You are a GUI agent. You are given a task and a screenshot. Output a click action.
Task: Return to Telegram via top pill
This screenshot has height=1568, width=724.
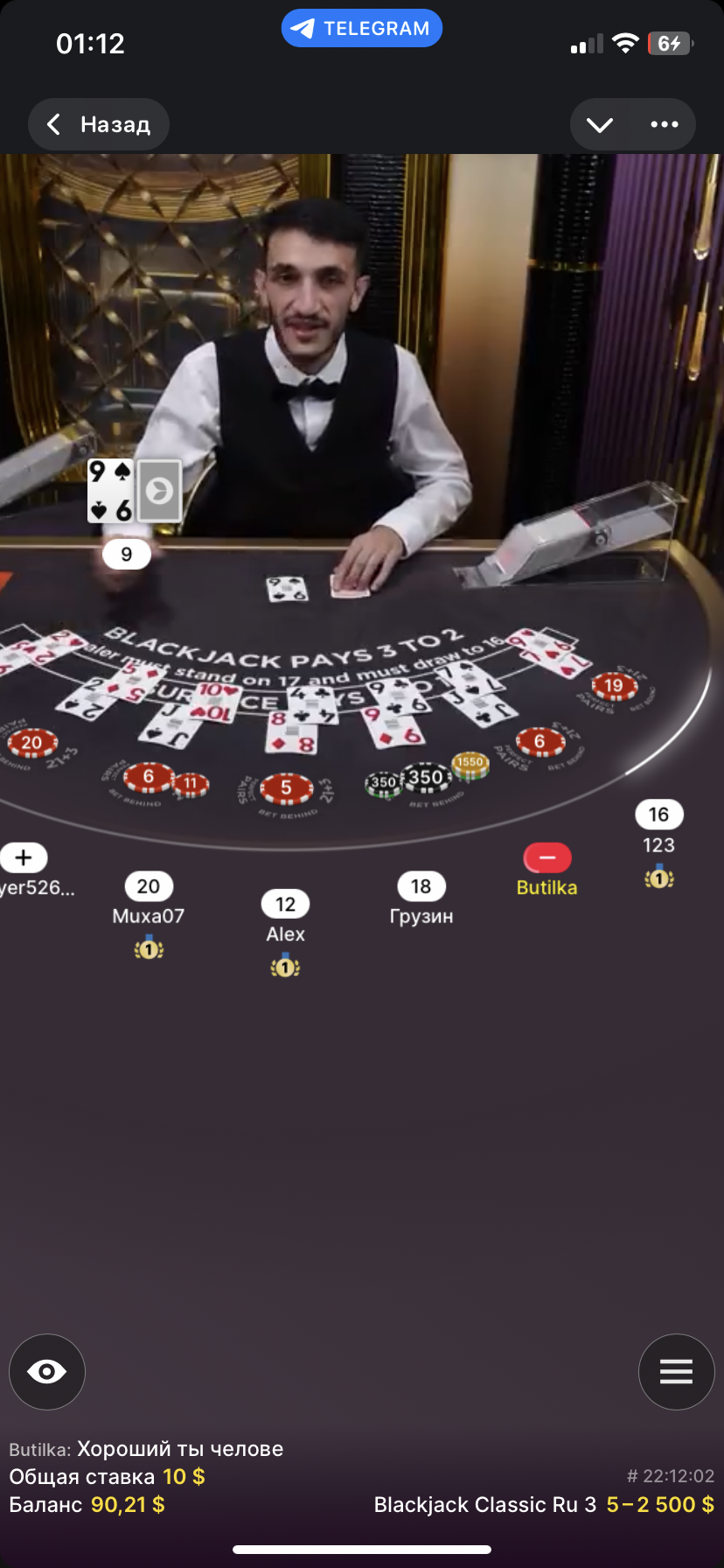(362, 28)
